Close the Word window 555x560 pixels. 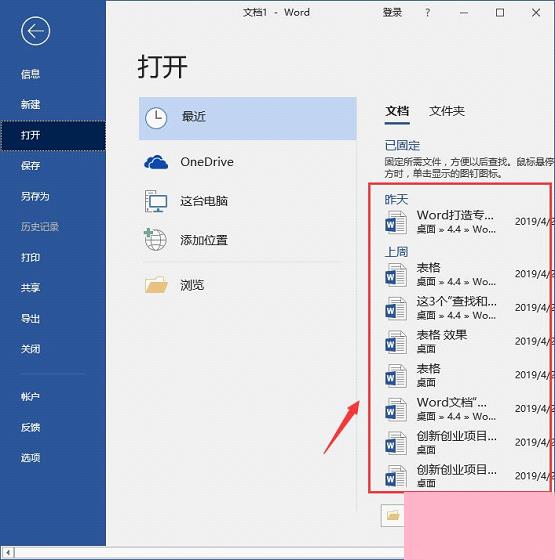(x=536, y=13)
